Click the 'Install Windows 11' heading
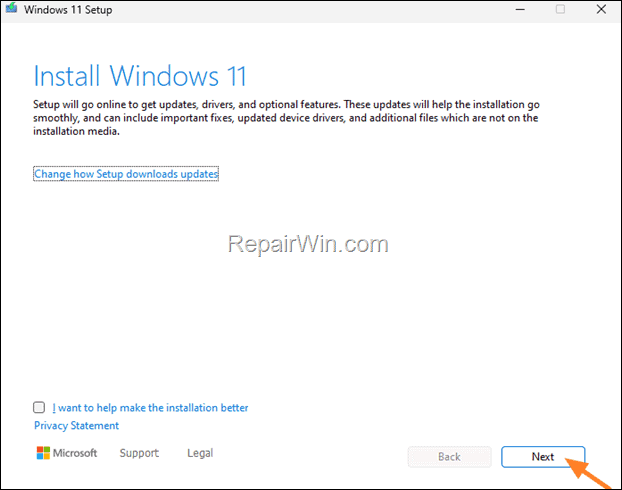The height and width of the screenshot is (490, 622). pyautogui.click(x=140, y=76)
